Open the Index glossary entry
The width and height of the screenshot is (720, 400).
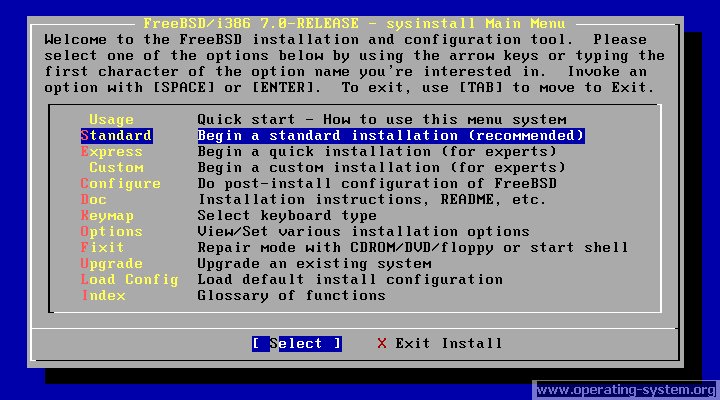click(103, 295)
